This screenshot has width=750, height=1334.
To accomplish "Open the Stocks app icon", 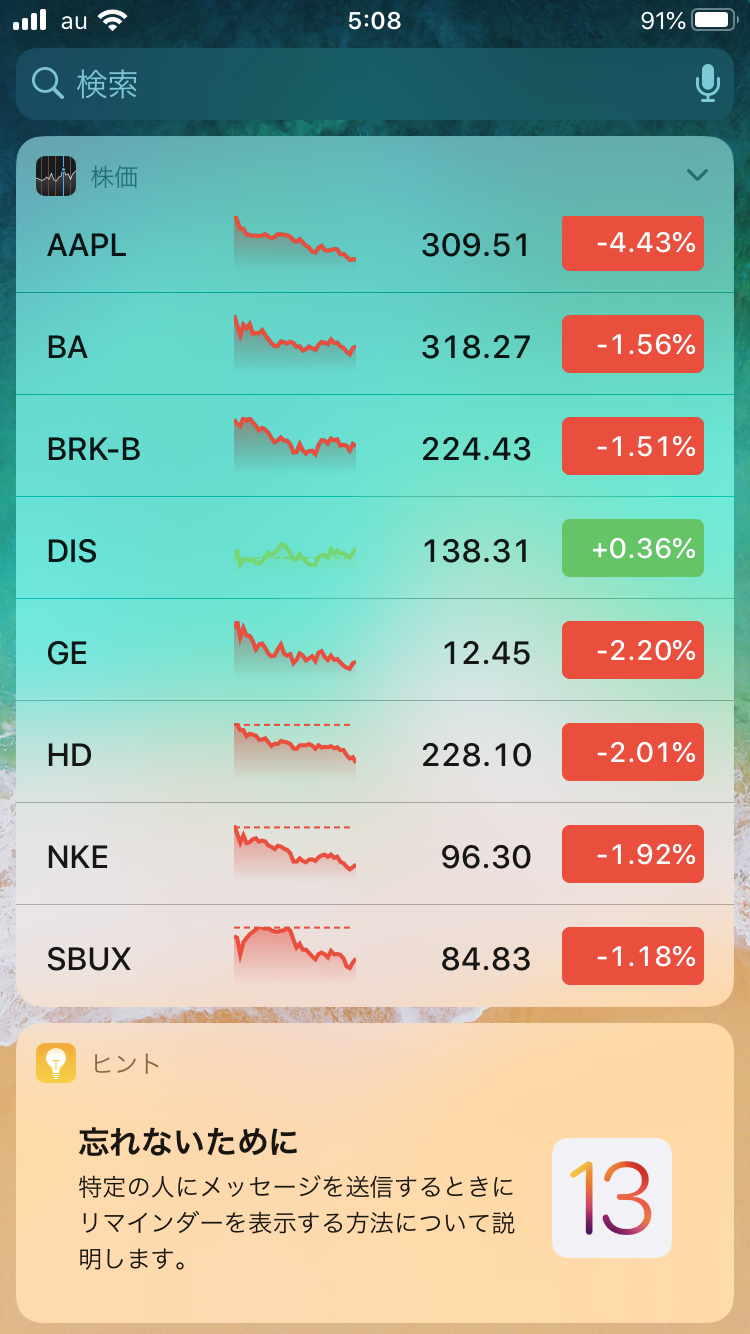I will [56, 176].
